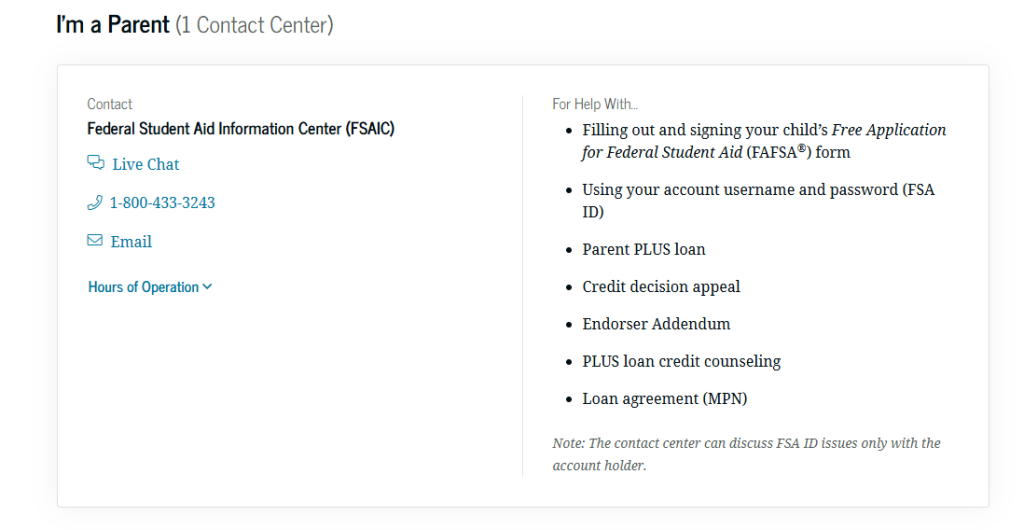Image resolution: width=1024 pixels, height=530 pixels.
Task: Open the Email contact link
Action: pyautogui.click(x=131, y=242)
